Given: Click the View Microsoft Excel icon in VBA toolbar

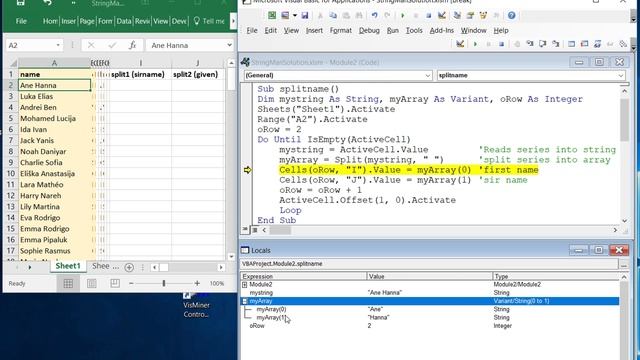Looking at the screenshot, I should click(x=272, y=16).
